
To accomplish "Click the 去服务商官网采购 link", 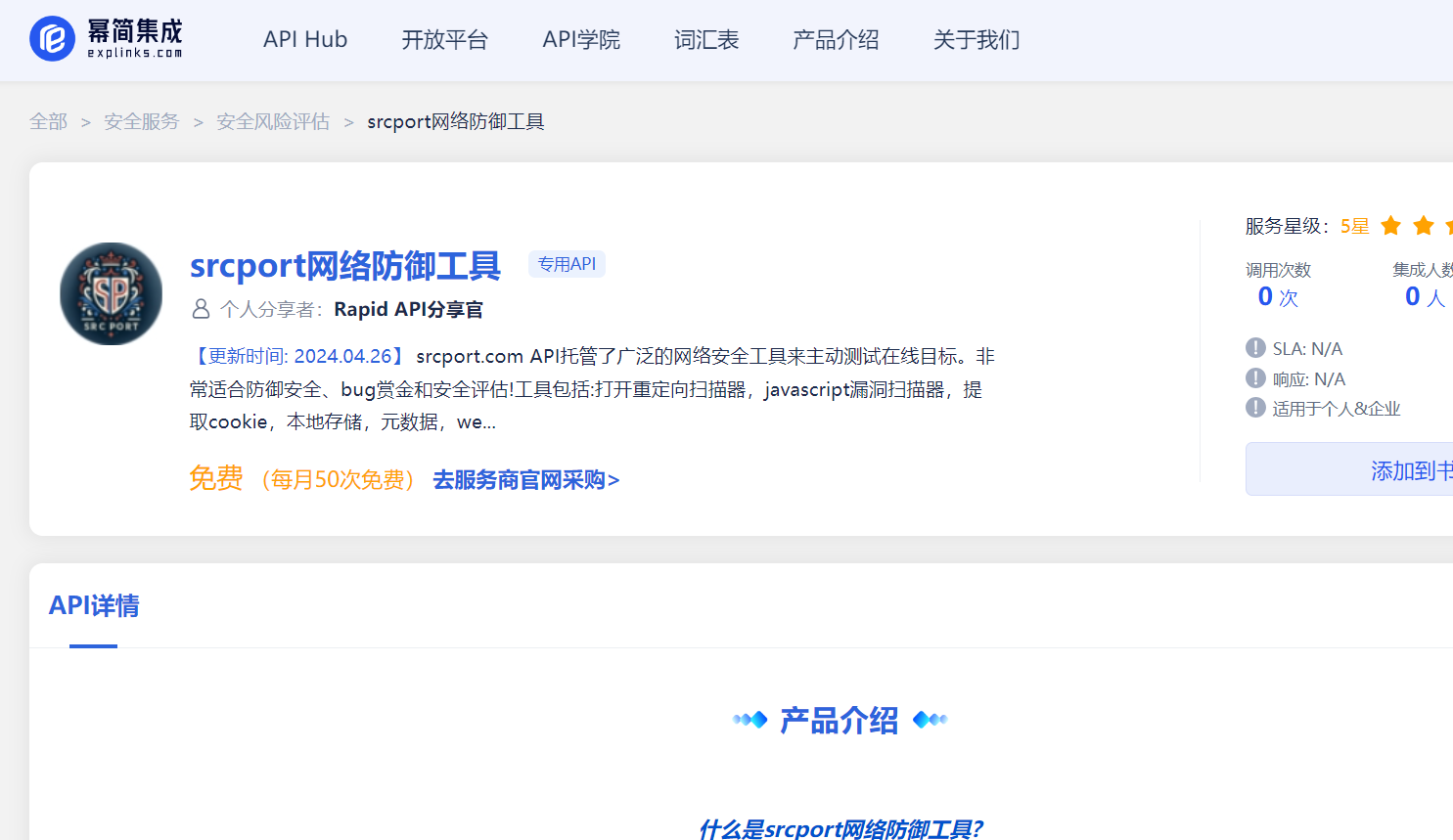I will (x=525, y=480).
